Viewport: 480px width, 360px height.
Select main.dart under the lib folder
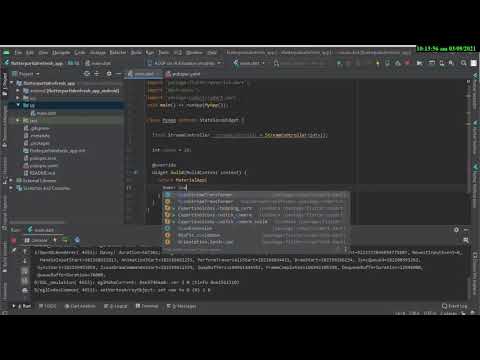click(43, 113)
